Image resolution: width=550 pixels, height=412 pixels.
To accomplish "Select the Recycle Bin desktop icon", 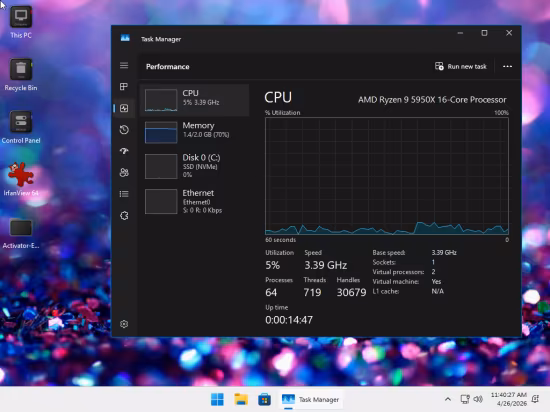I will coord(21,75).
